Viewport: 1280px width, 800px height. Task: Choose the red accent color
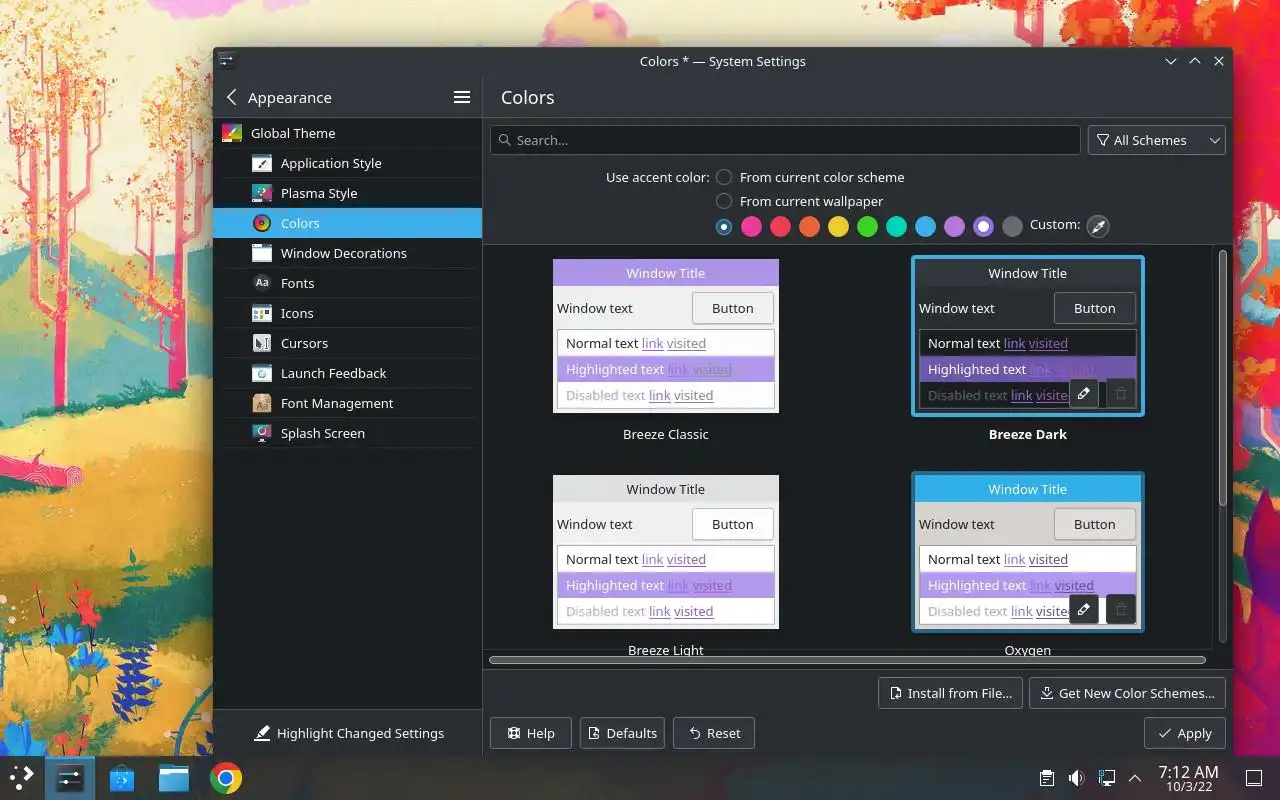click(780, 227)
